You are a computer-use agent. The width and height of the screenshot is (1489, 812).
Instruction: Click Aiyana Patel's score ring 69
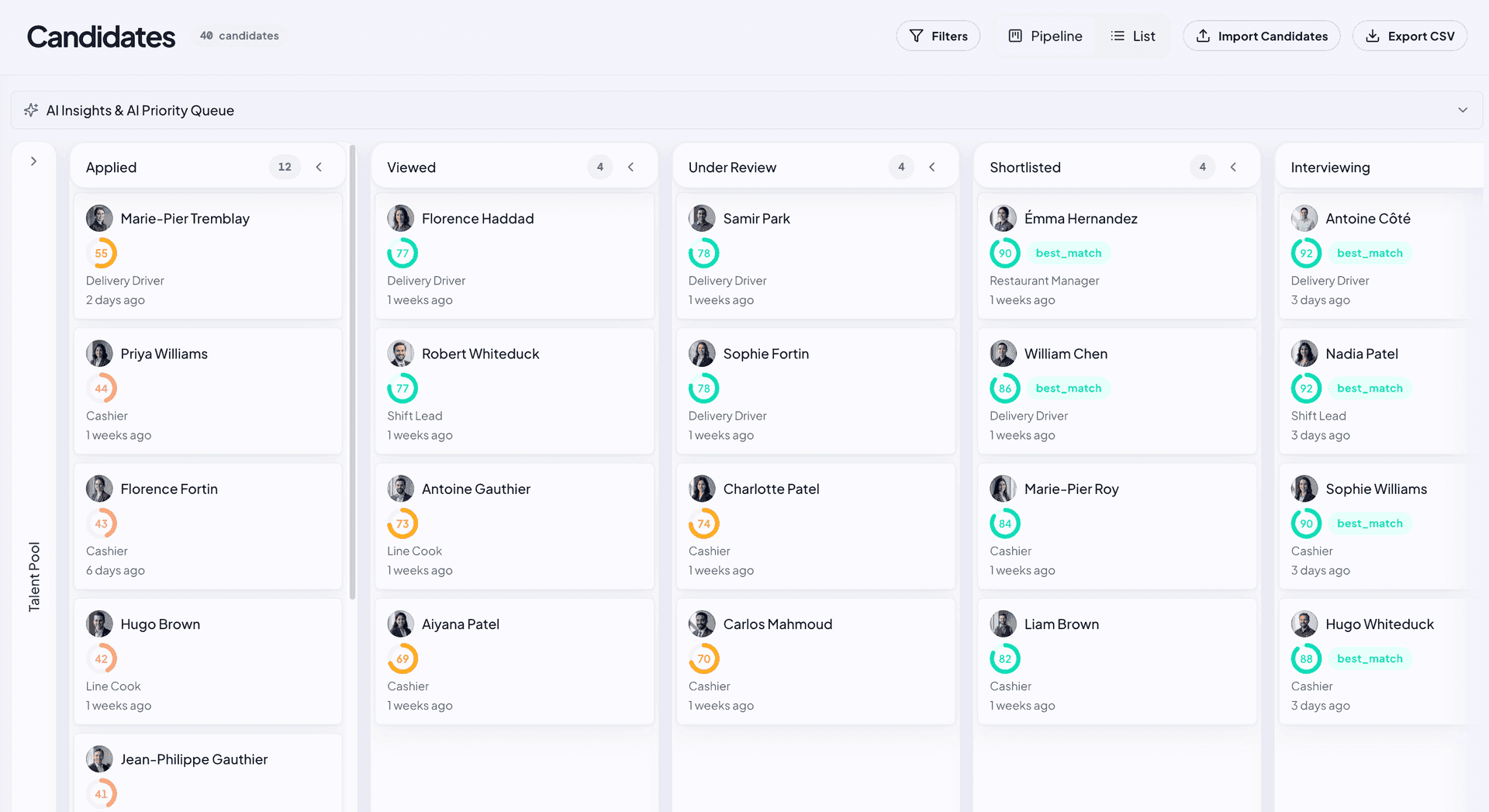(x=402, y=659)
